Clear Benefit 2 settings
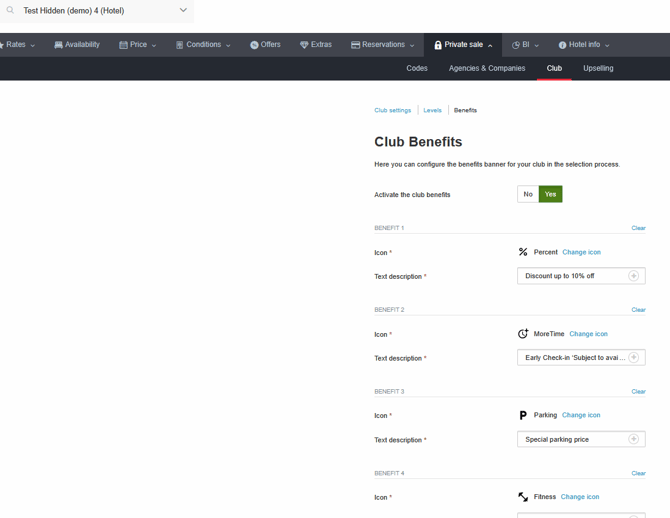Viewport: 670px width, 518px height. tap(638, 309)
